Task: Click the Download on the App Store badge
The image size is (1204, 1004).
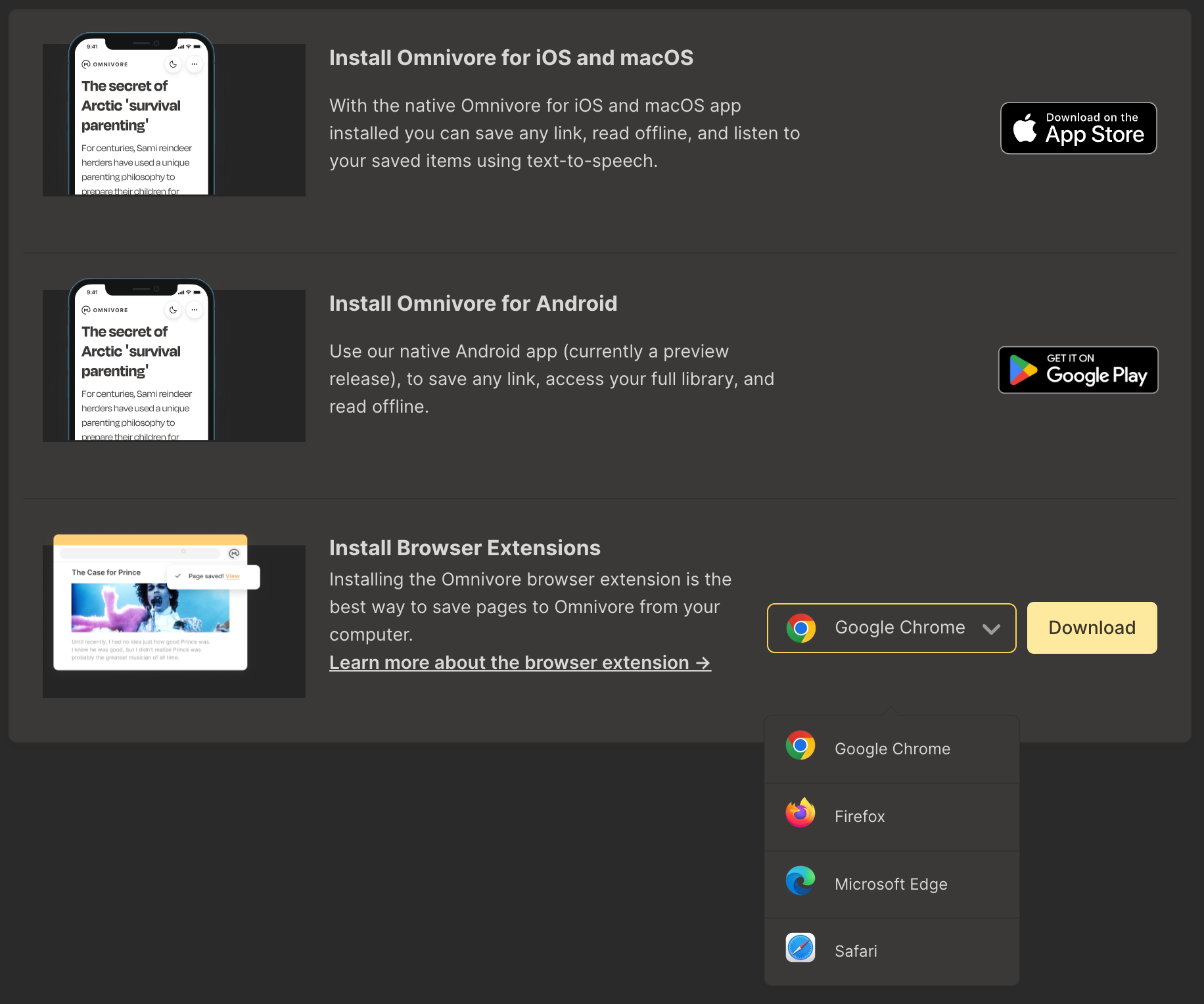Action: click(1078, 128)
